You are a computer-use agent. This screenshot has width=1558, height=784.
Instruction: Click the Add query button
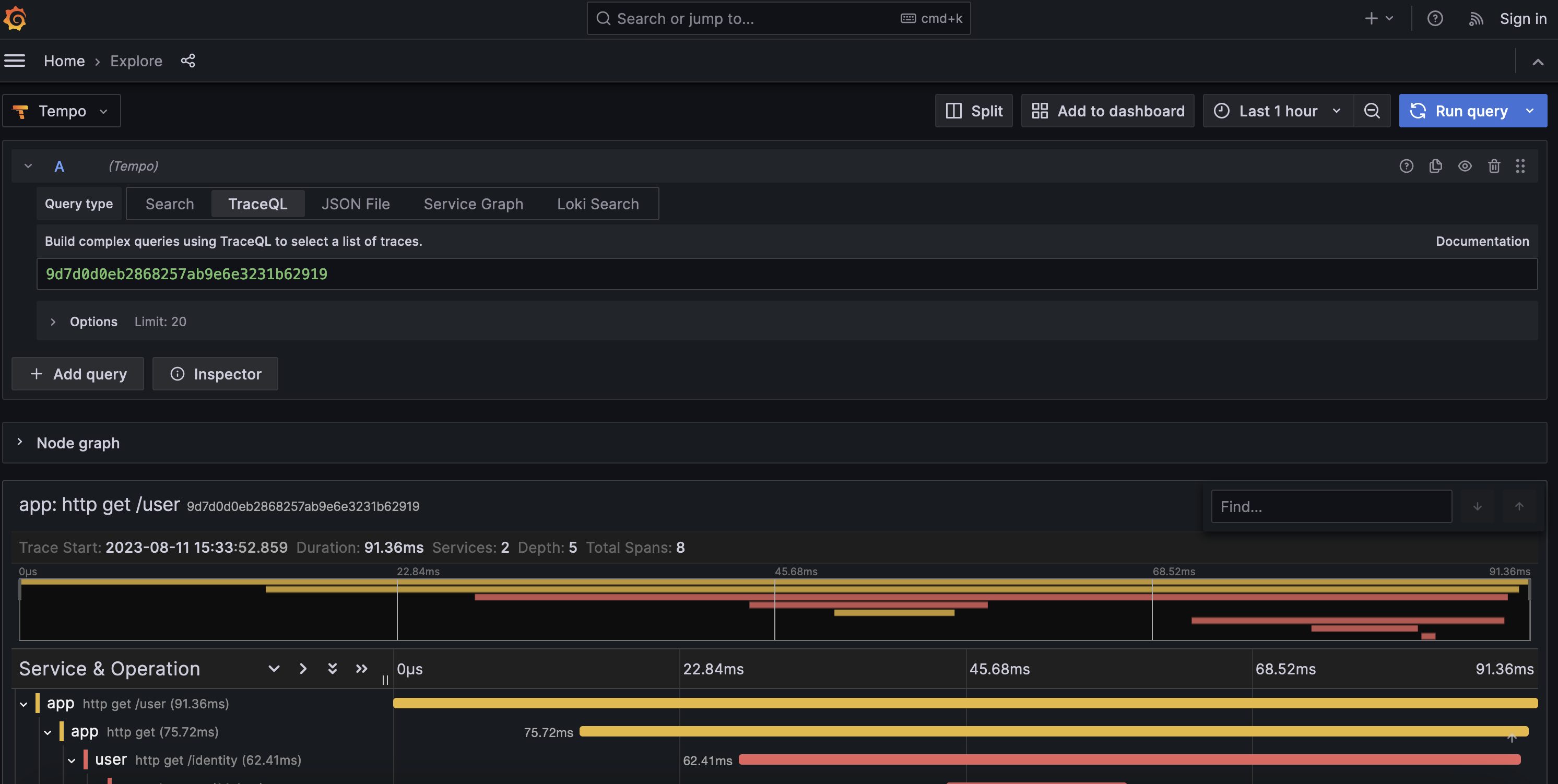78,374
